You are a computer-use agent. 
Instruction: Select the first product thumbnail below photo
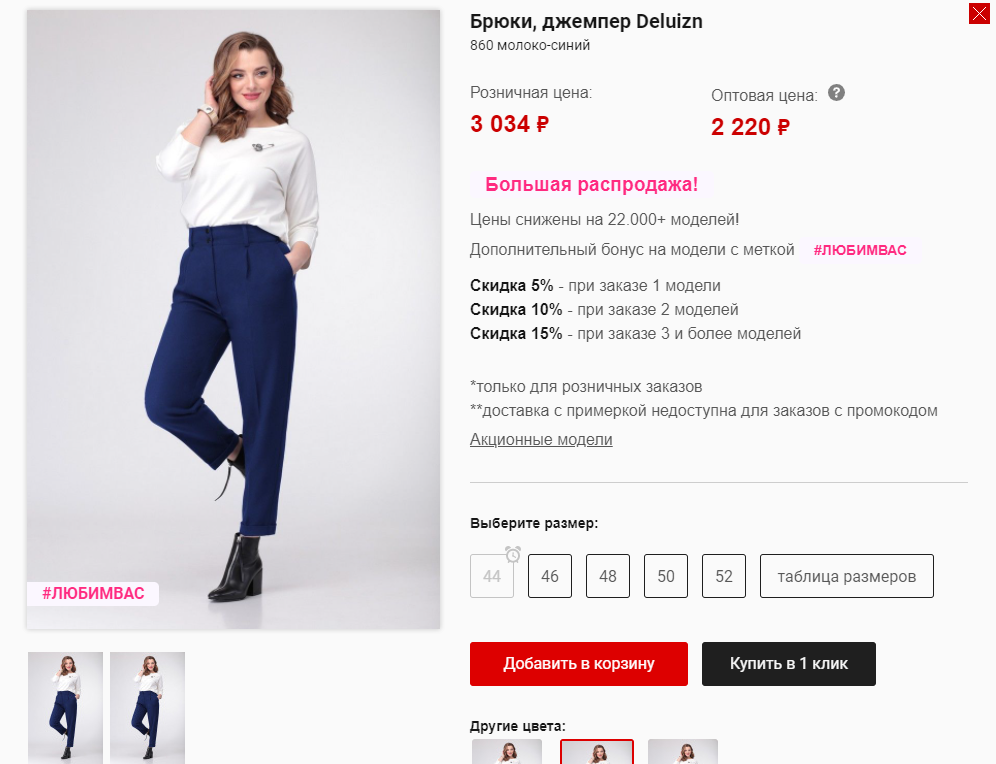coord(66,707)
